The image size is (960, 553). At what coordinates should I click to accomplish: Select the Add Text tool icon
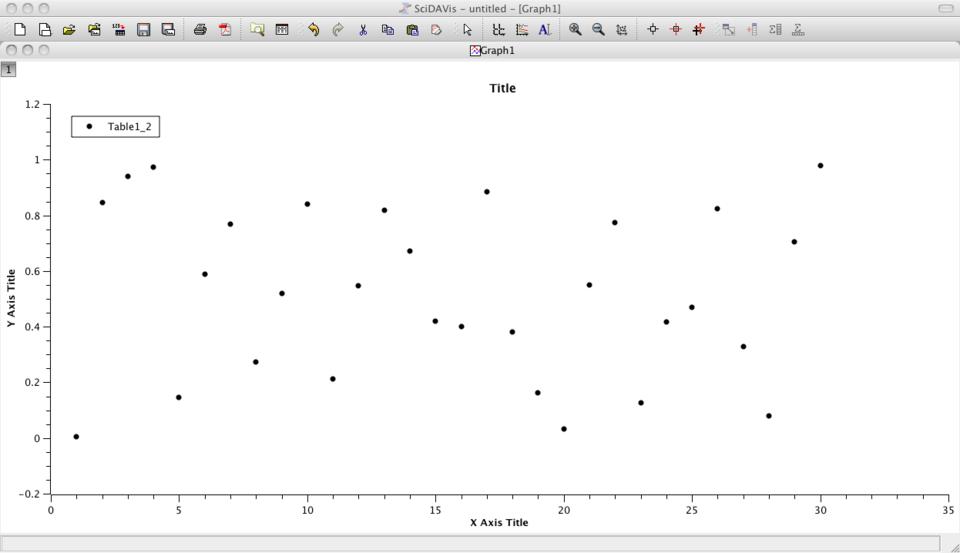[x=544, y=30]
